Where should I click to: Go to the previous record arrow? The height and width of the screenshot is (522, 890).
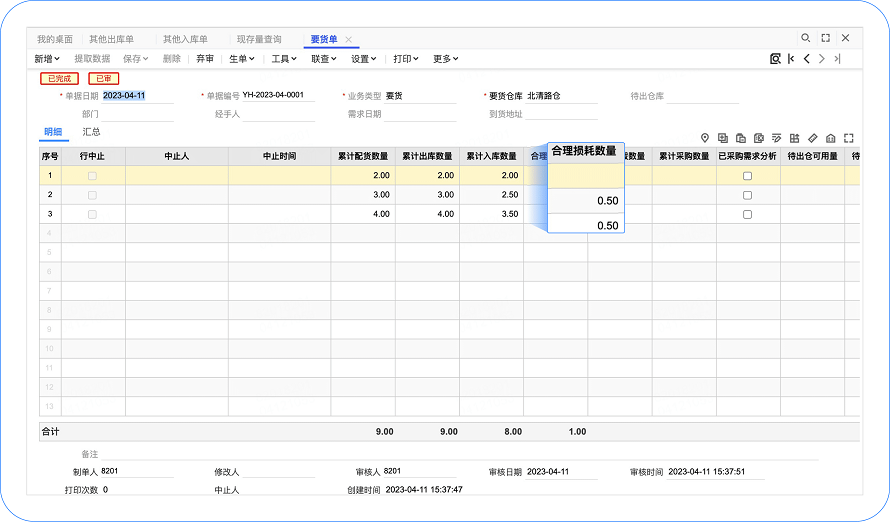(807, 59)
